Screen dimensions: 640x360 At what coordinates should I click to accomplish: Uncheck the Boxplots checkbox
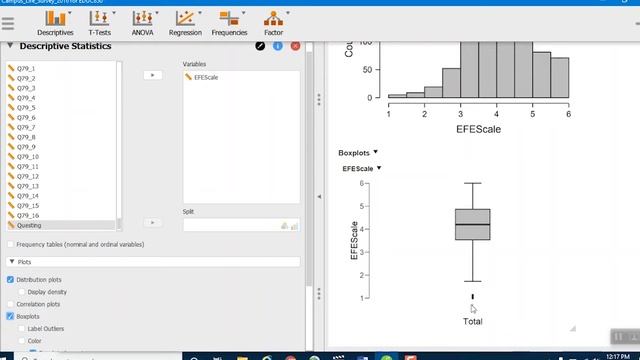[10, 316]
